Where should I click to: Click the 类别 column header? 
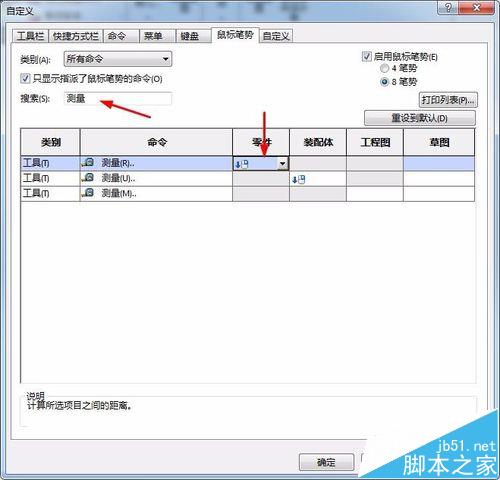tap(50, 142)
